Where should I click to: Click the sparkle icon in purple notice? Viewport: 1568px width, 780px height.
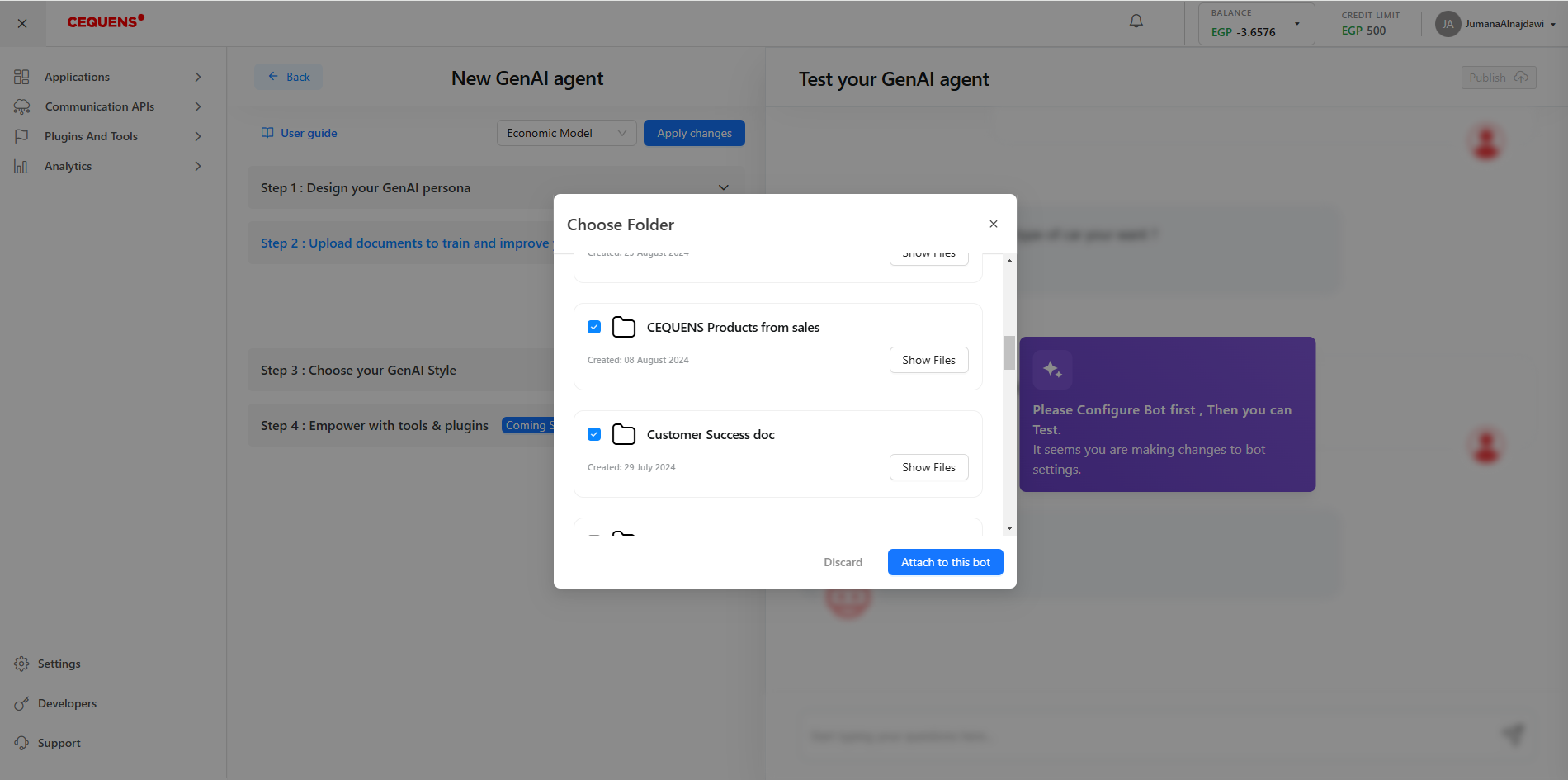1052,370
